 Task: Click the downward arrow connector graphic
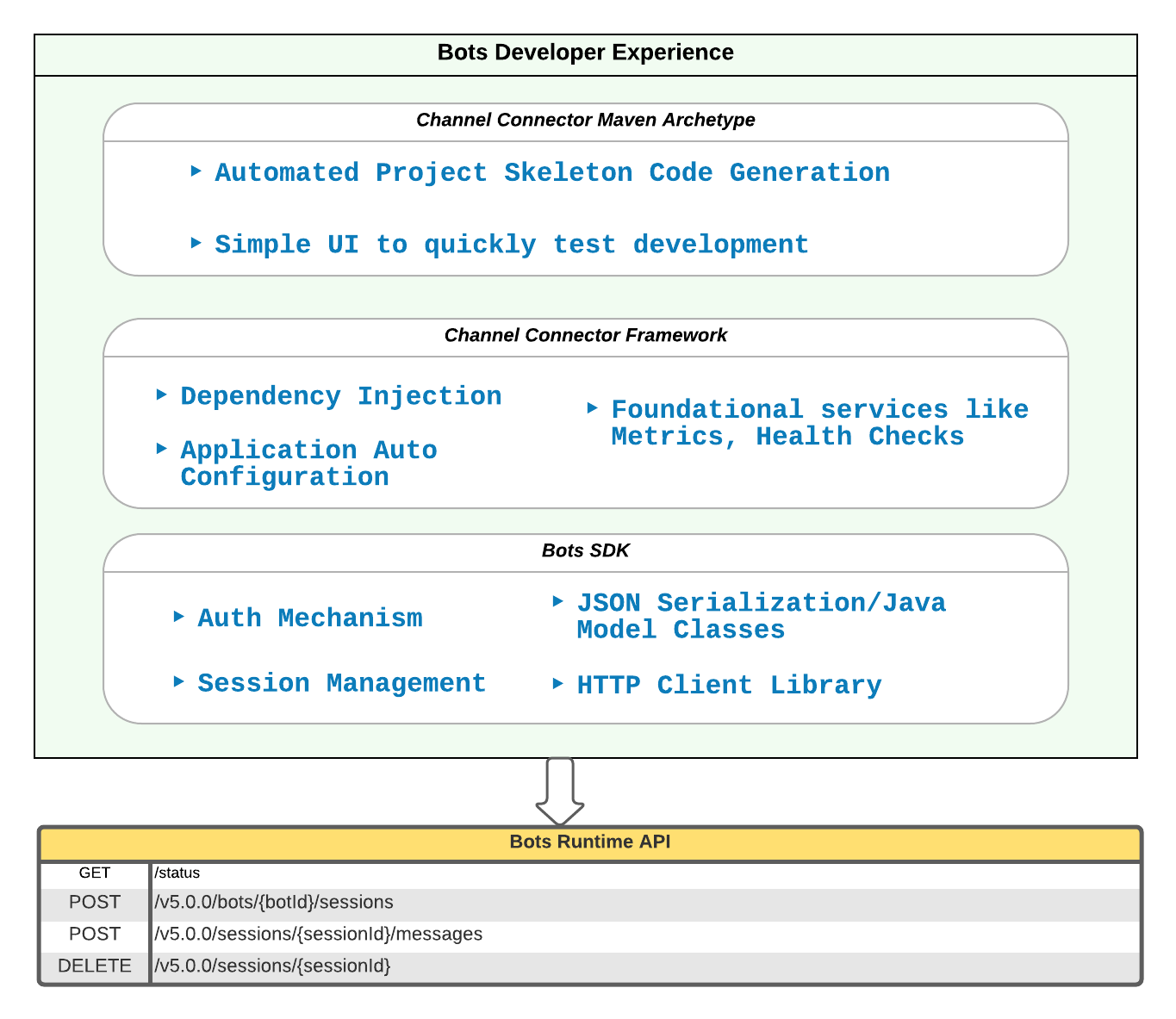click(x=560, y=790)
